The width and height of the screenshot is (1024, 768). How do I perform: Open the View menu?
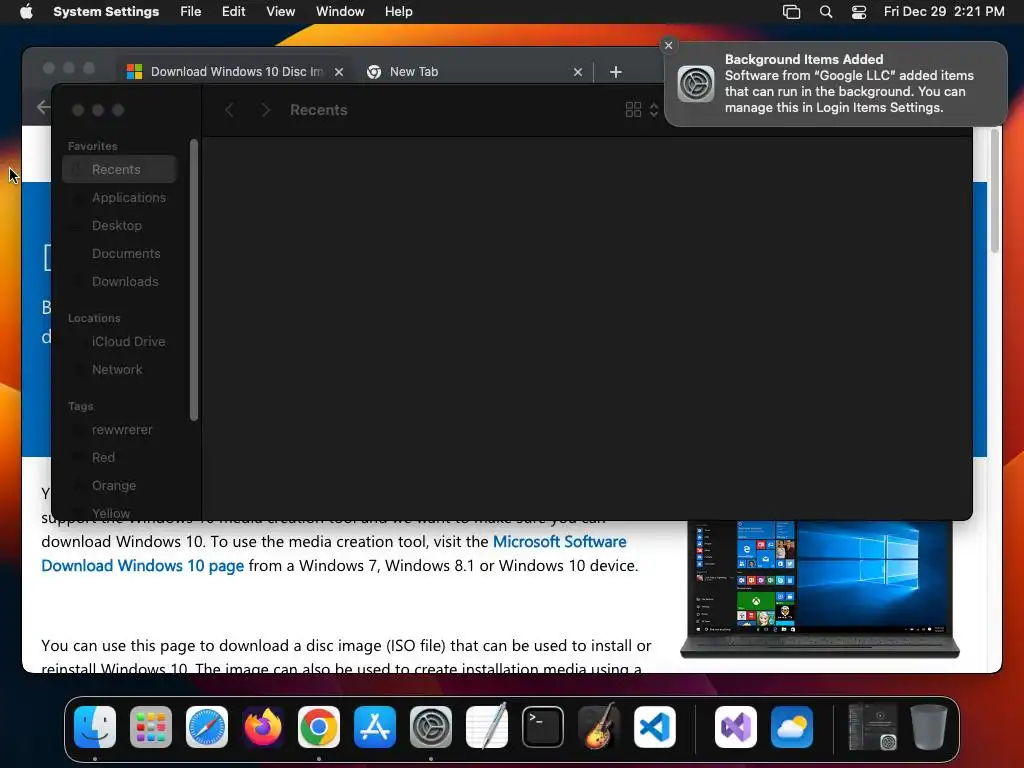point(281,12)
